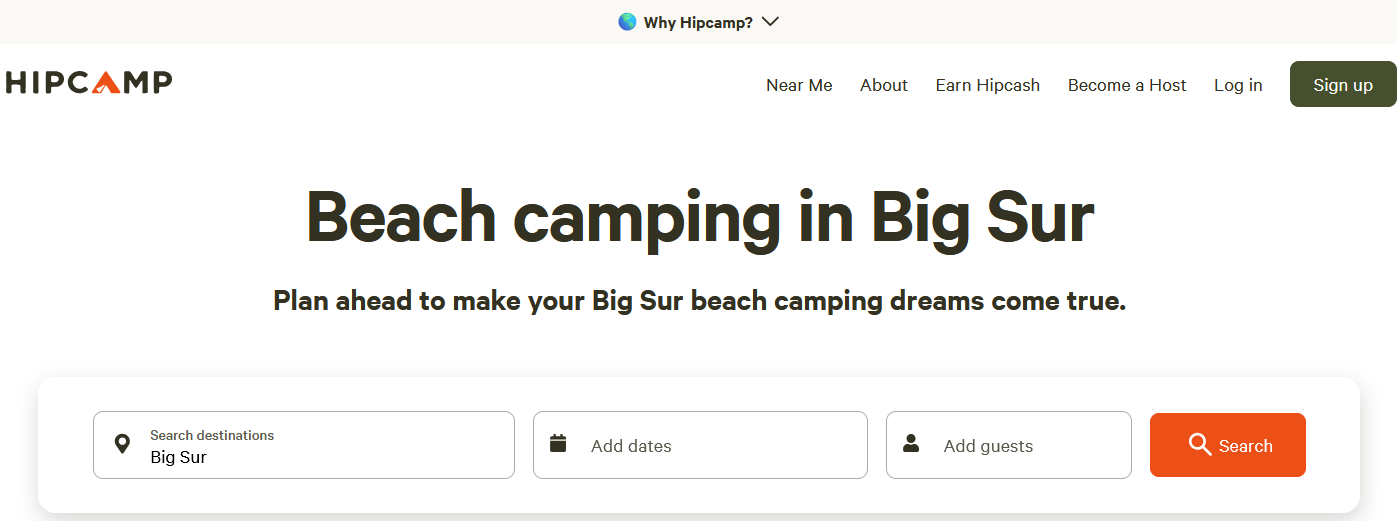
Task: Open the Add guests selector
Action: 1009,445
